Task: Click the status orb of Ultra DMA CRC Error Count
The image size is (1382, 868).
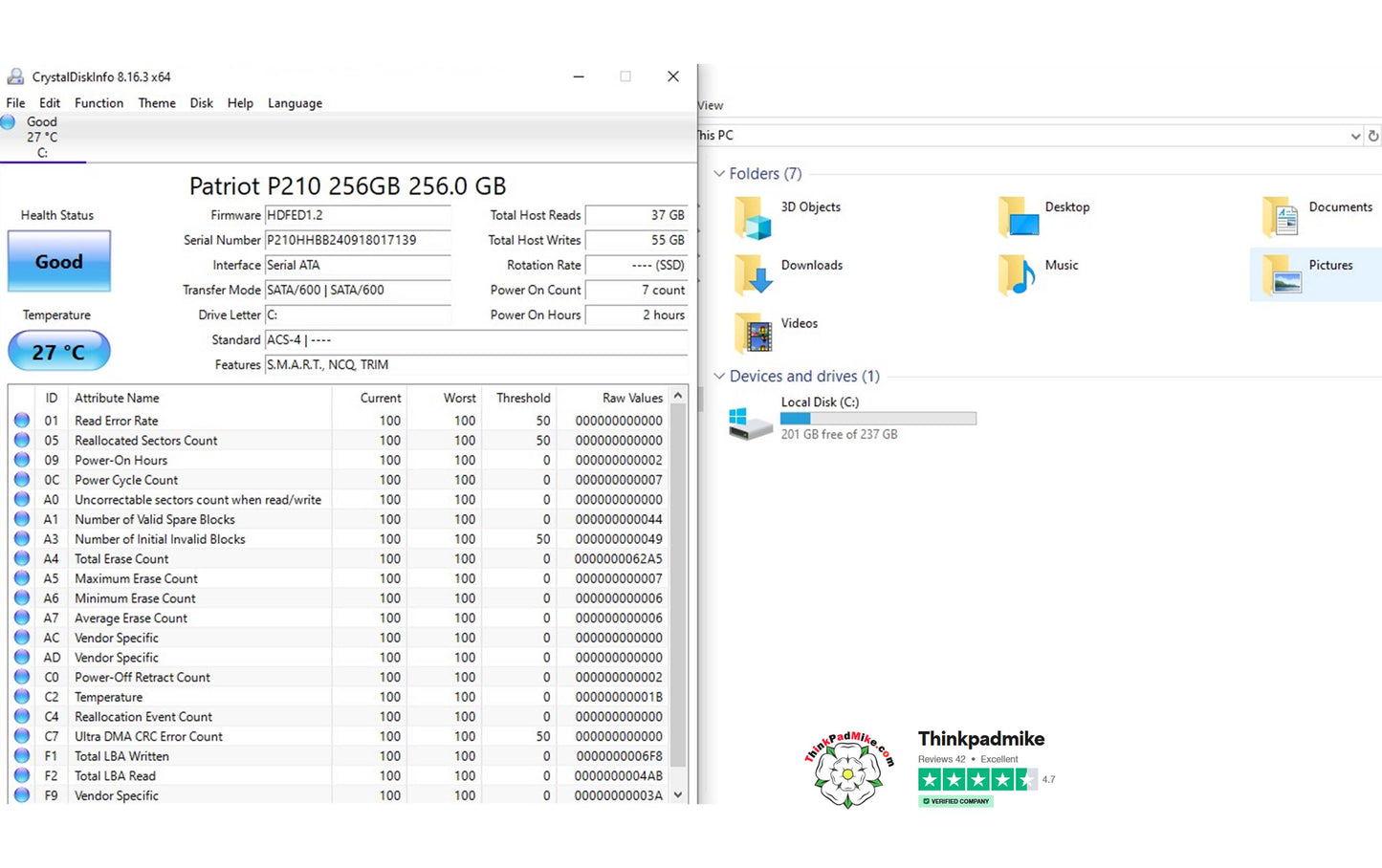Action: (22, 736)
